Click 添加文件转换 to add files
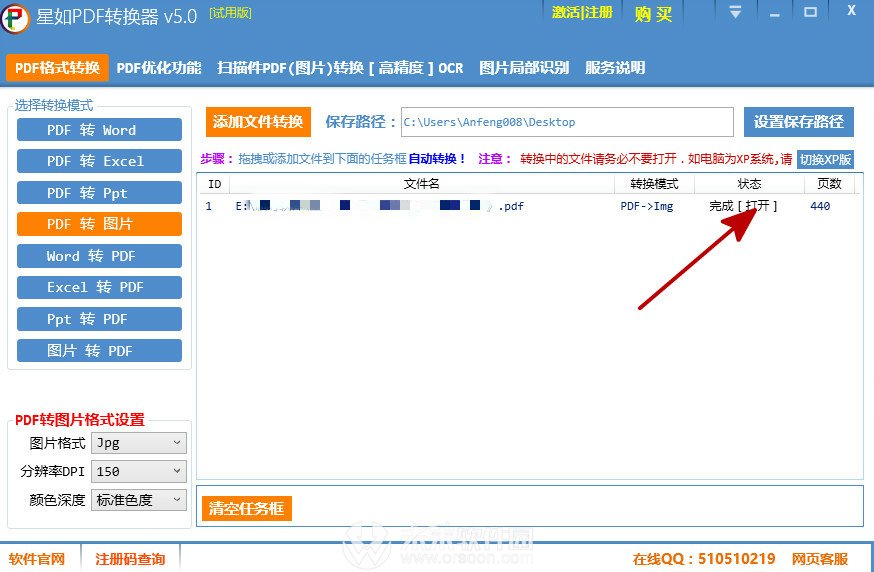The image size is (874, 572). point(258,122)
